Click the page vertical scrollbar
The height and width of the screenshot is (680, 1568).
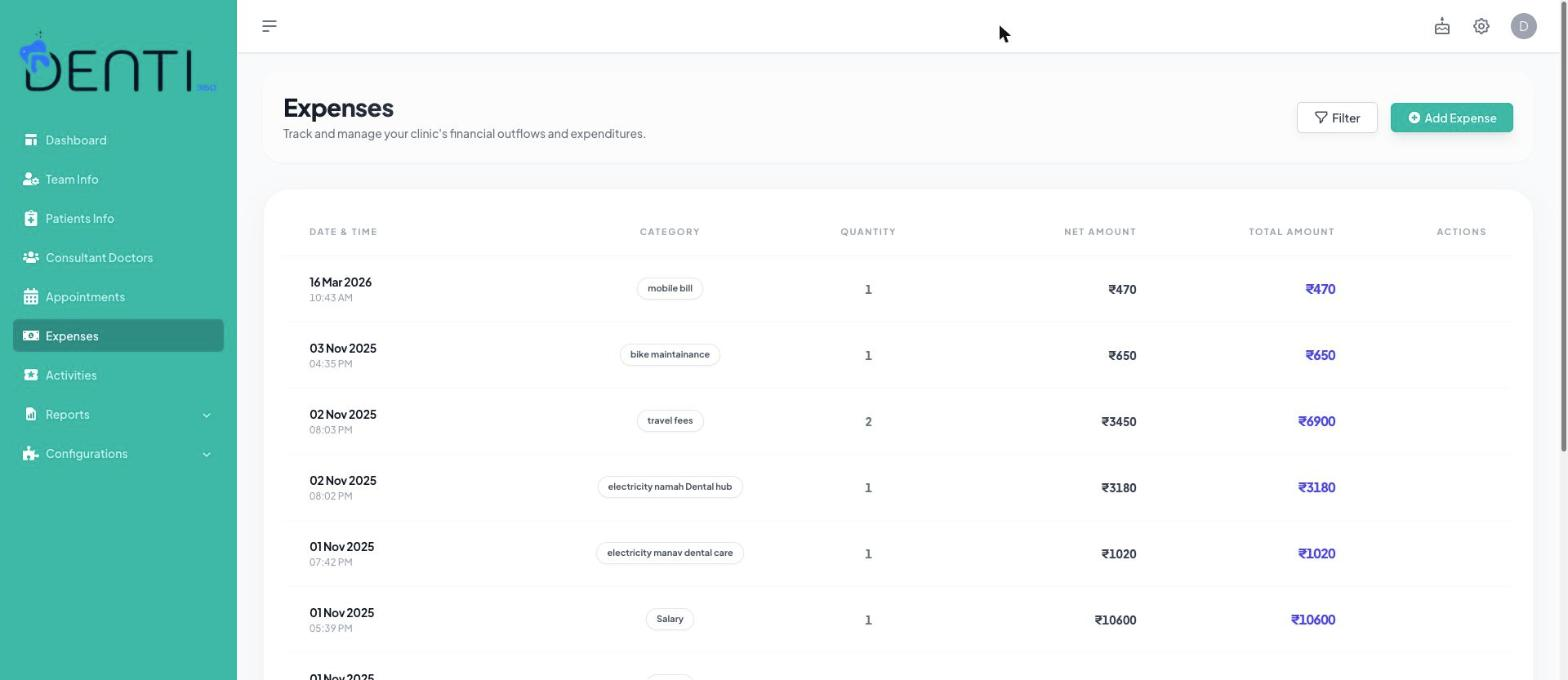(1563, 226)
